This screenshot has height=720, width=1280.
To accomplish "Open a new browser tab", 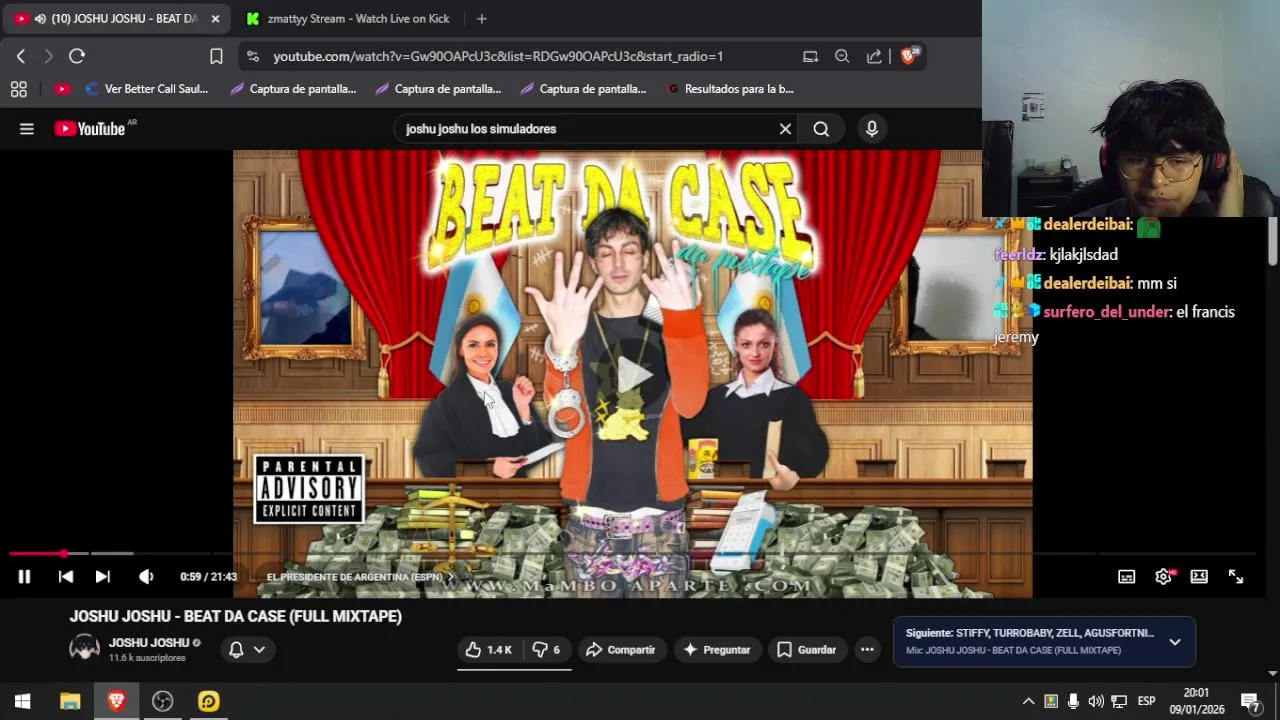I will (x=481, y=19).
